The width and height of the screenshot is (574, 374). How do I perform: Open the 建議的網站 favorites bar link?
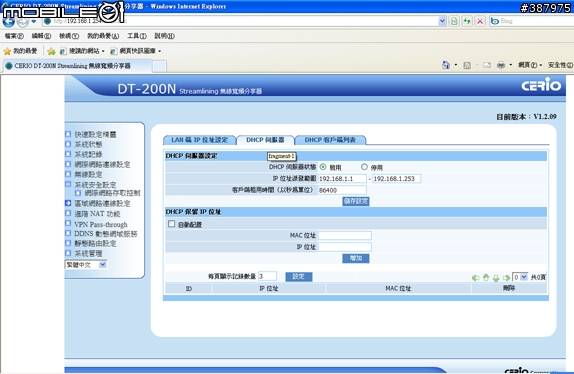[82, 51]
